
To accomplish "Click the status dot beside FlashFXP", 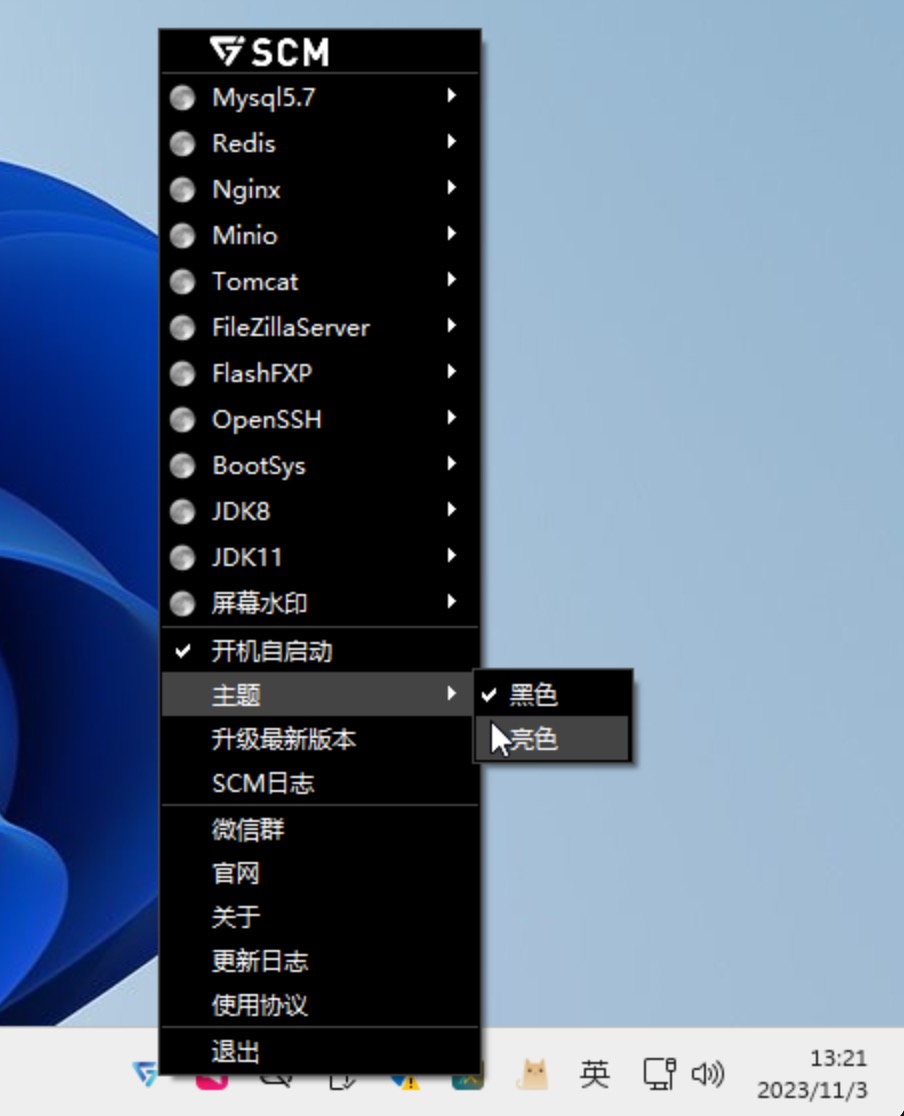I will pos(182,374).
